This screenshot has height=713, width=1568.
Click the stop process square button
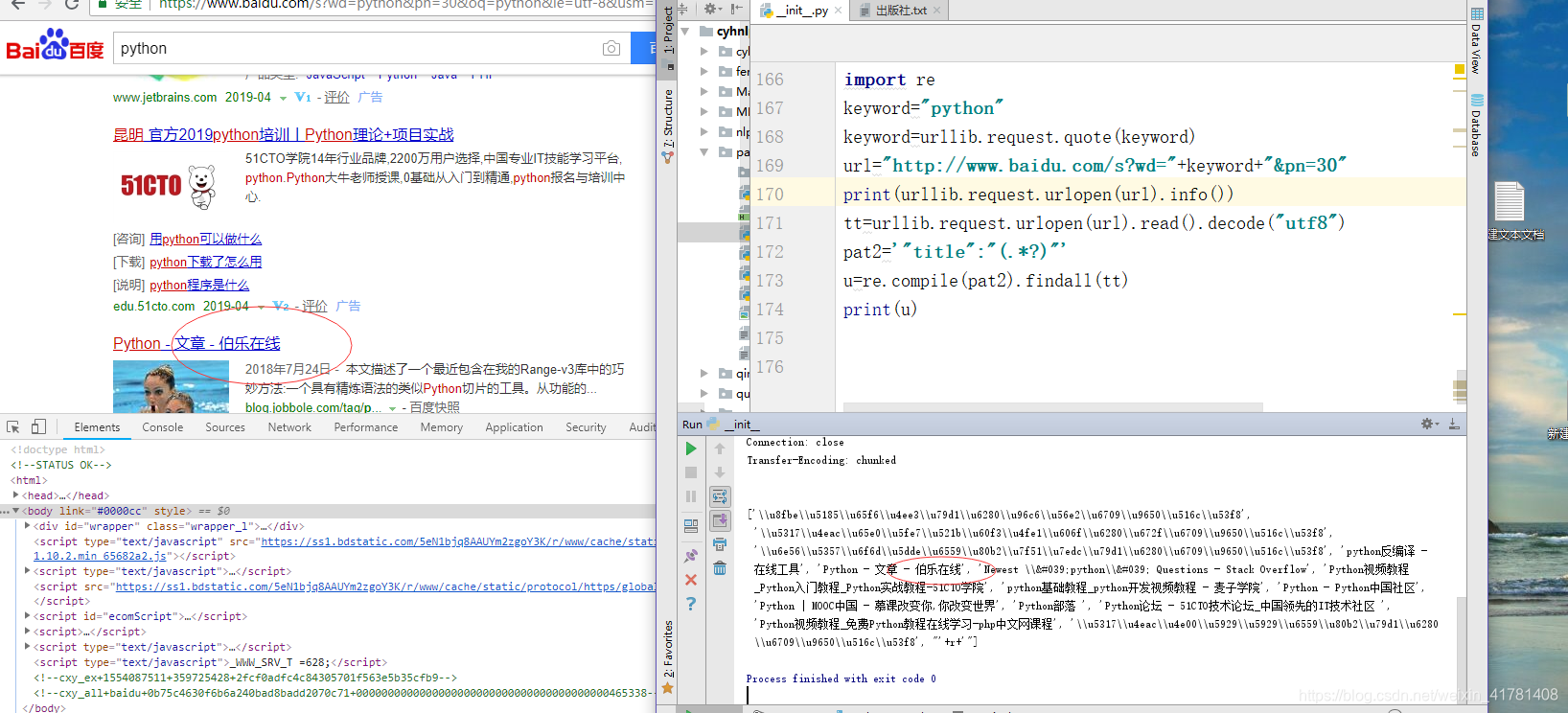coord(691,472)
